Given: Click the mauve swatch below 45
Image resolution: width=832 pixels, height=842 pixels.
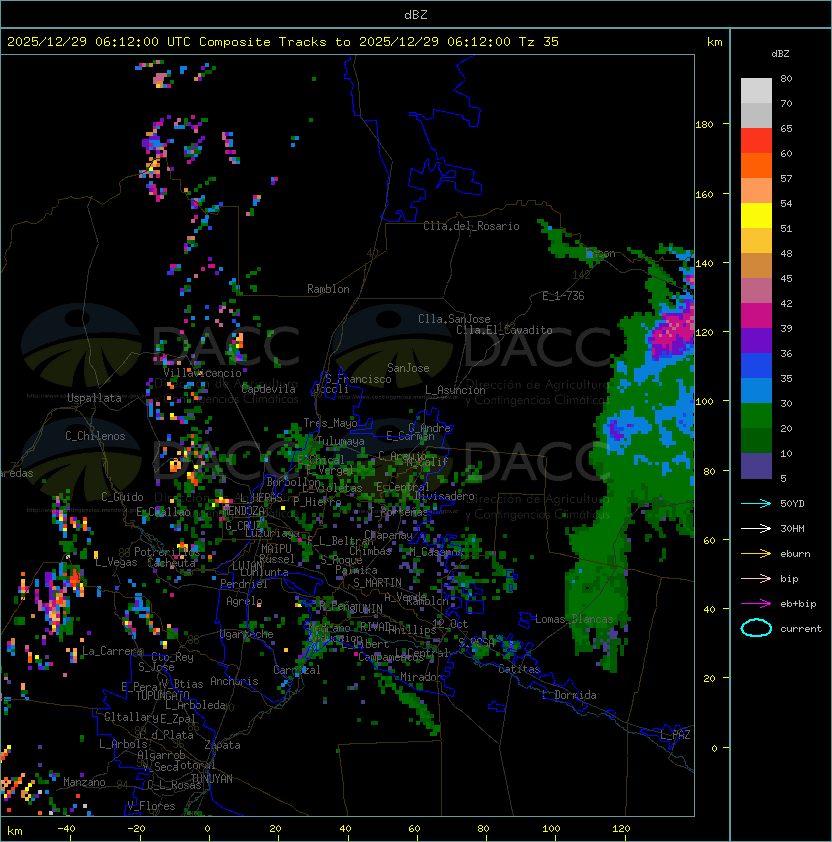Looking at the screenshot, I should point(756,291).
